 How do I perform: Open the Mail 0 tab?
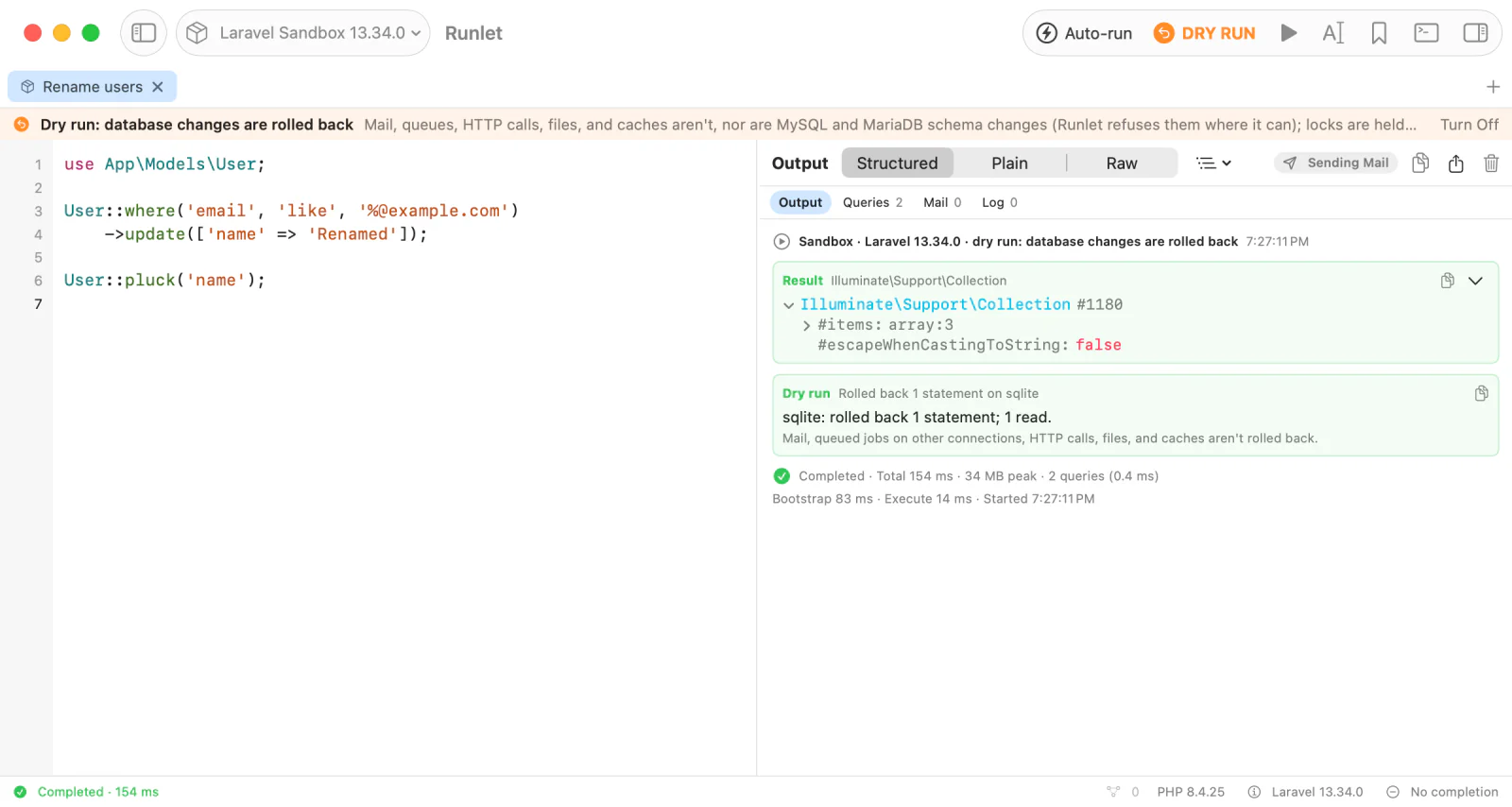pos(942,202)
